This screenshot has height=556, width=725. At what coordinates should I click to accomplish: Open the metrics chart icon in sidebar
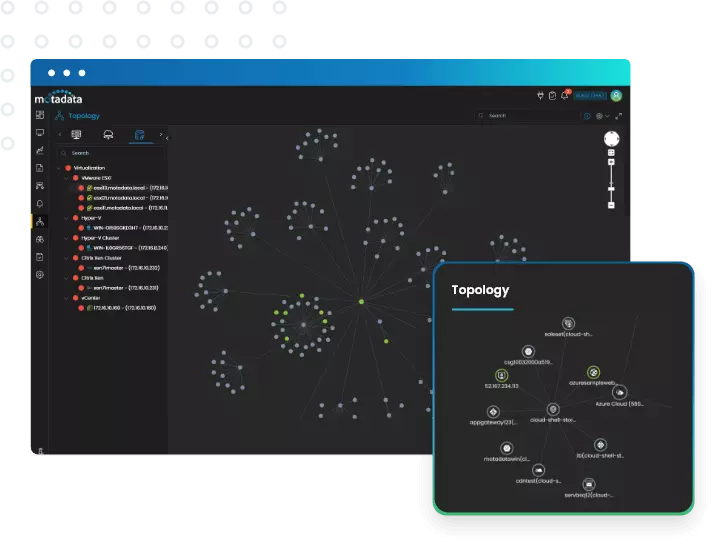[x=40, y=150]
